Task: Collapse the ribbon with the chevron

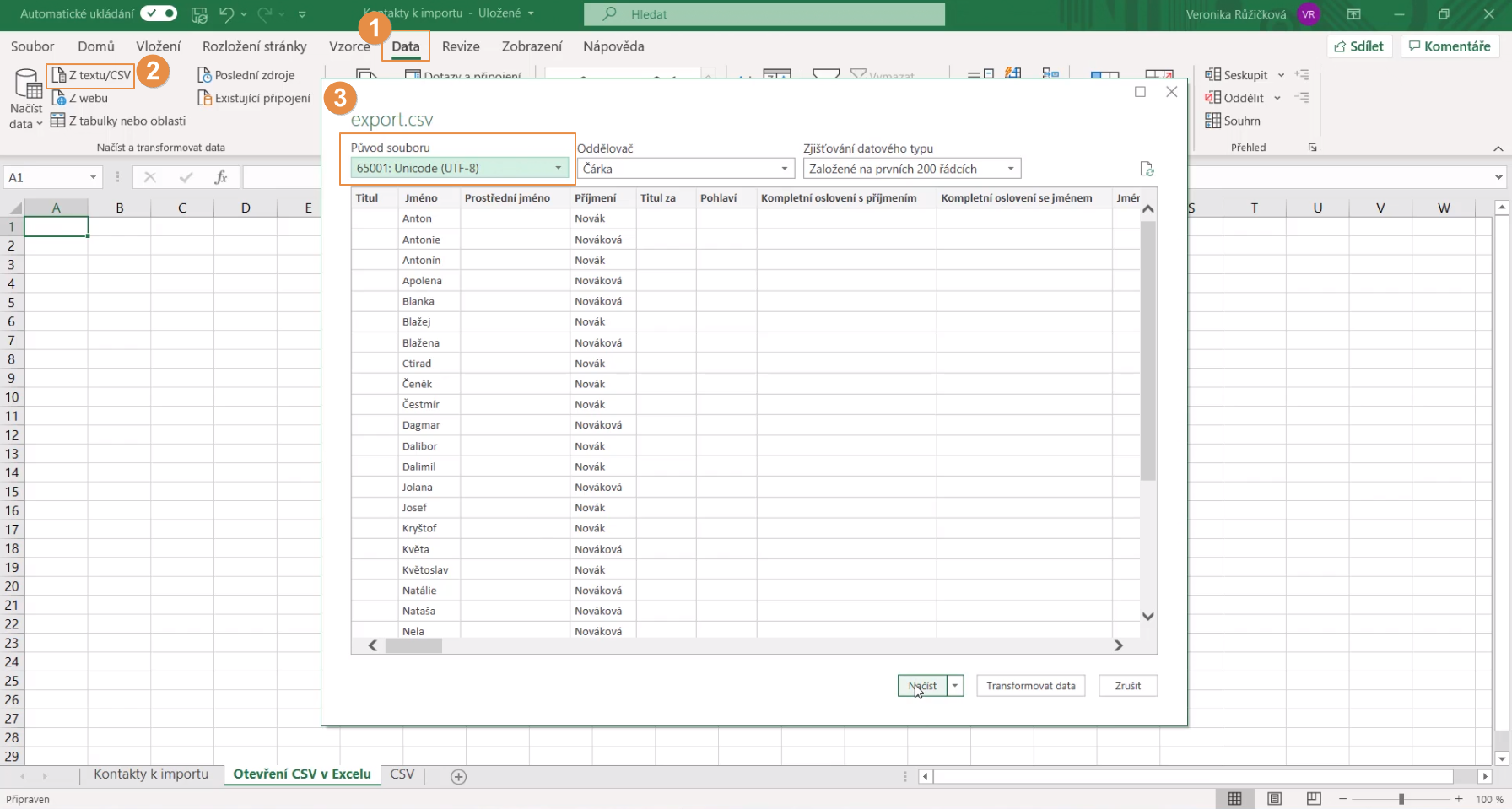Action: pyautogui.click(x=1498, y=148)
